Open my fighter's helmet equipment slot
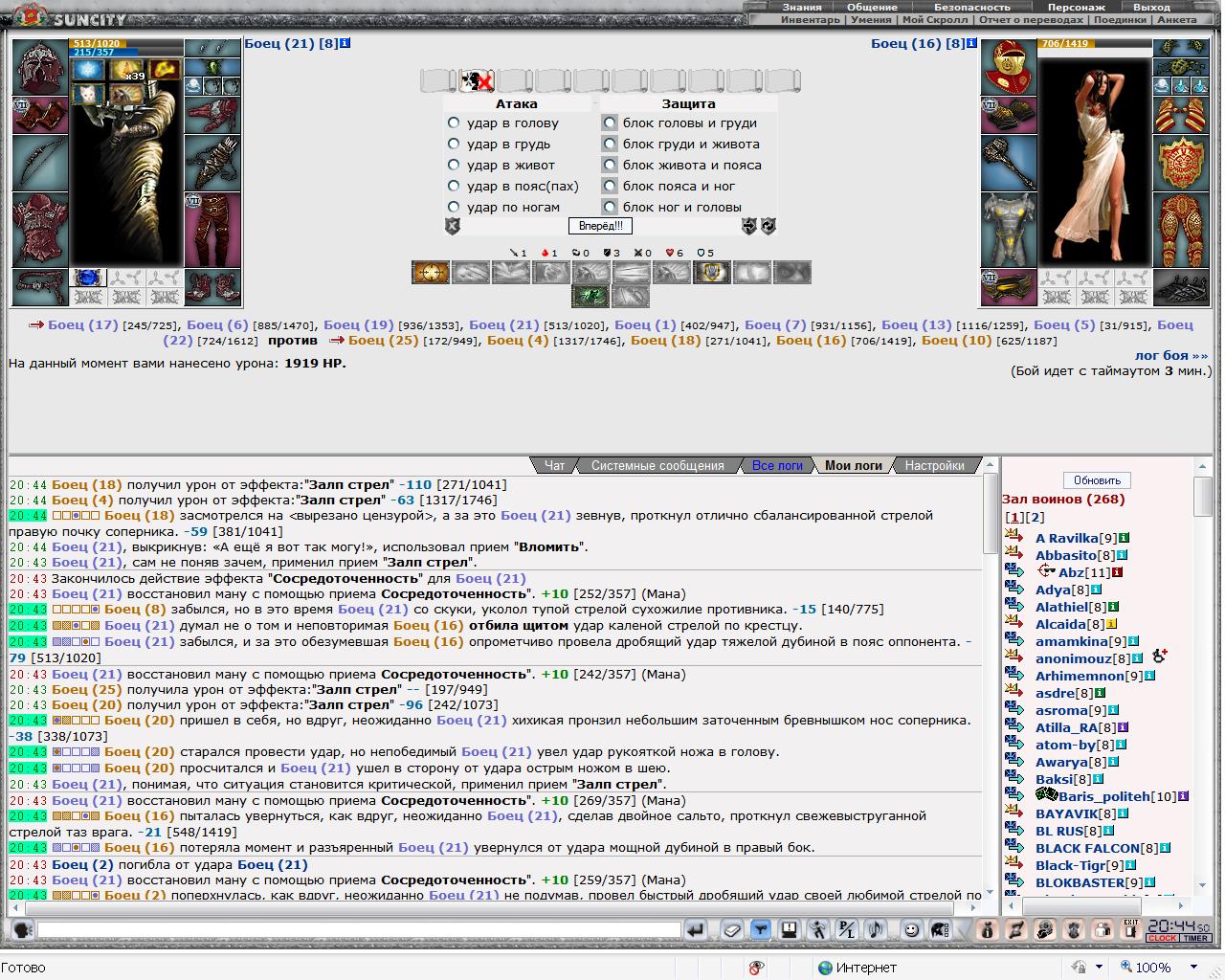Image resolution: width=1225 pixels, height=980 pixels. (x=40, y=67)
